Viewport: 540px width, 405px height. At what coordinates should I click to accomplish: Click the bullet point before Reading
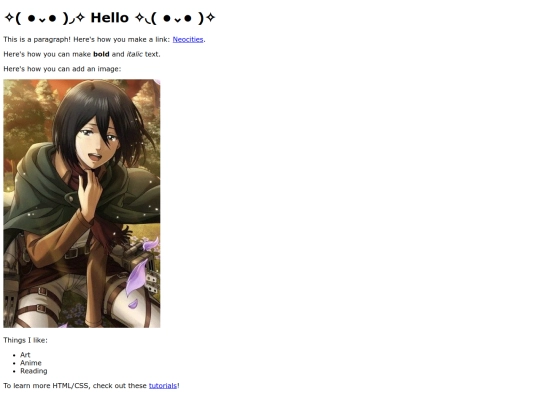coord(14,372)
